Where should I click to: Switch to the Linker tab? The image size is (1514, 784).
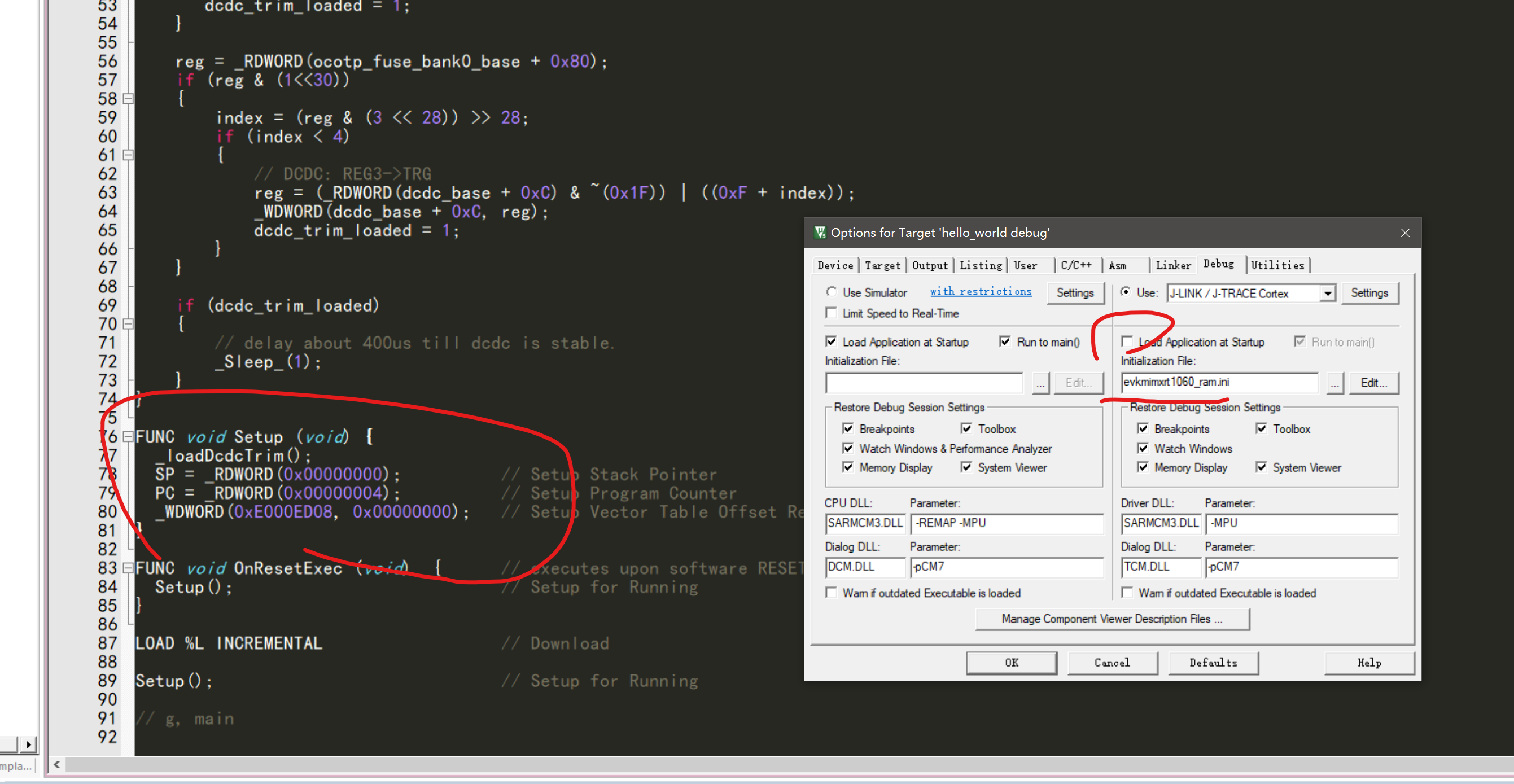(x=1173, y=266)
